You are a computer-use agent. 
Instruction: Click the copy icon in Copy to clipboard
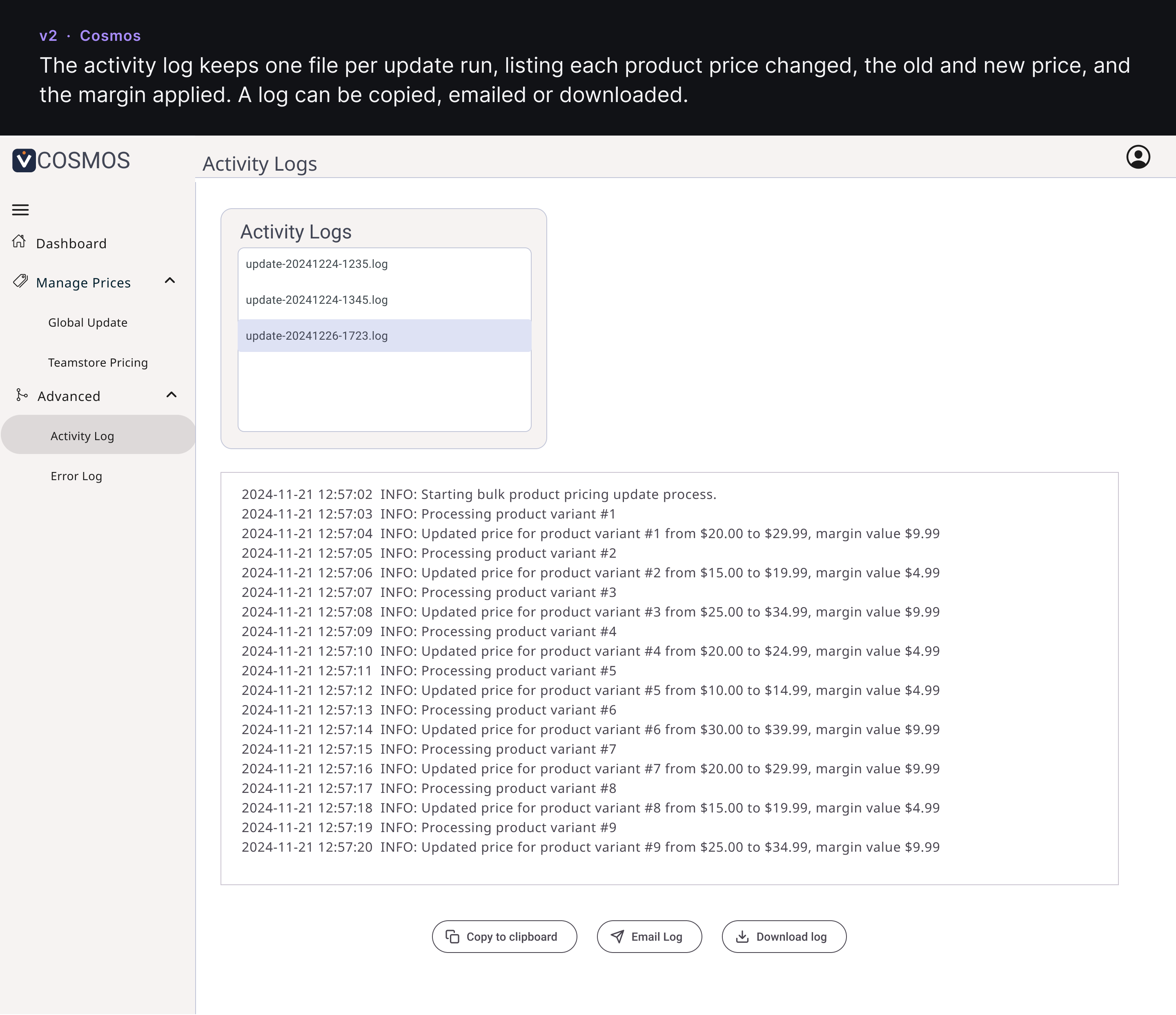click(452, 937)
